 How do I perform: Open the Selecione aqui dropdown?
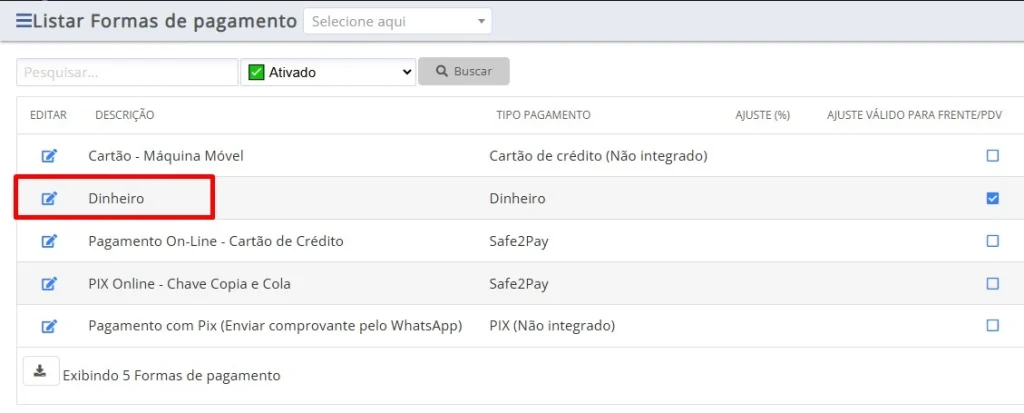[398, 21]
